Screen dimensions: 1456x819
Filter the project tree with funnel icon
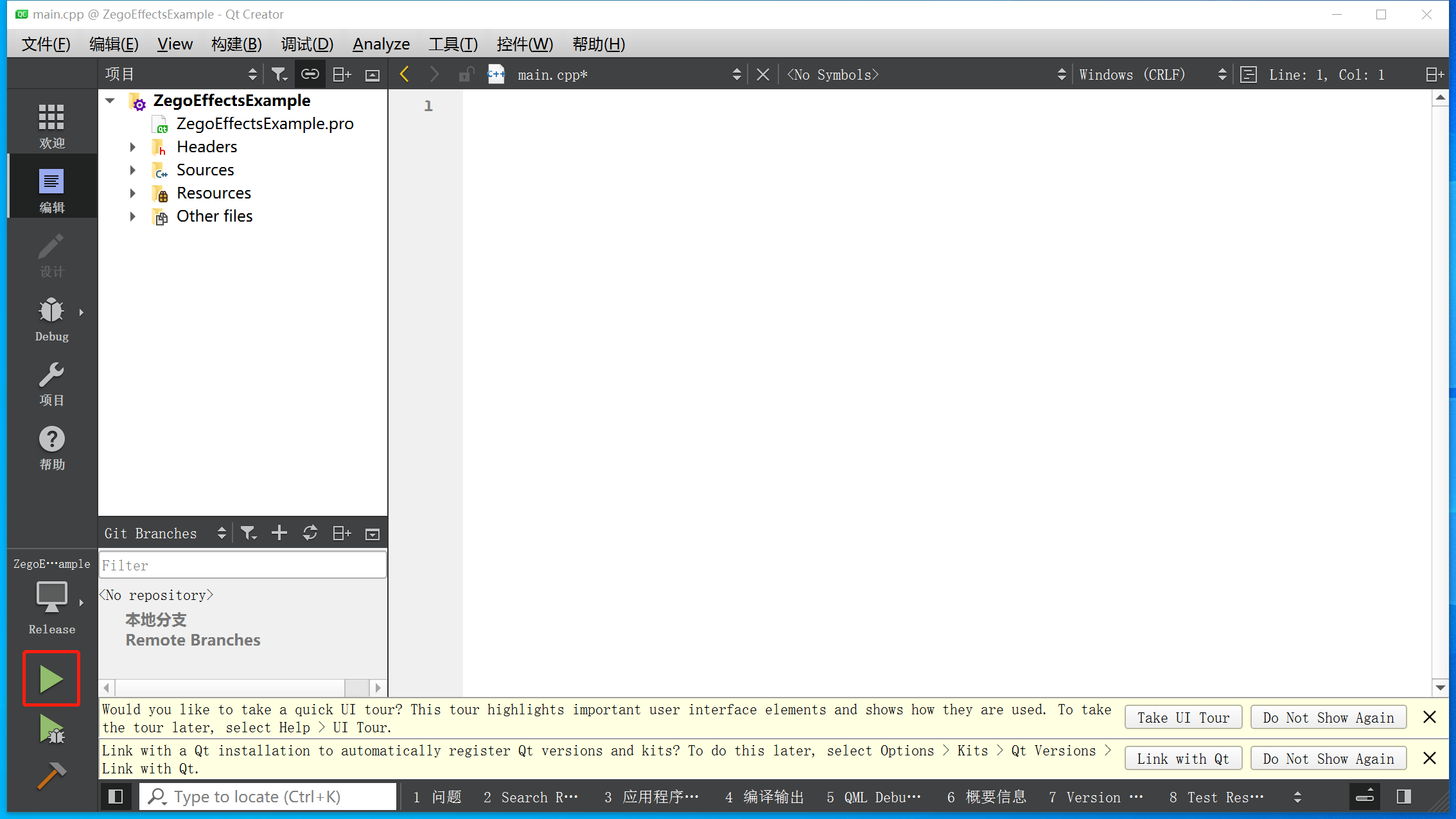[279, 75]
